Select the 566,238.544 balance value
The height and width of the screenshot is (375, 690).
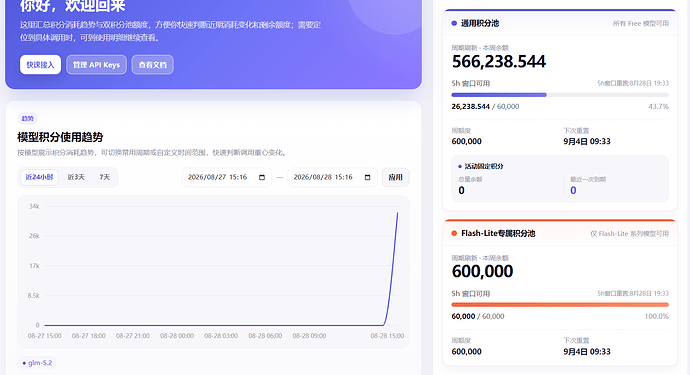[x=499, y=62]
